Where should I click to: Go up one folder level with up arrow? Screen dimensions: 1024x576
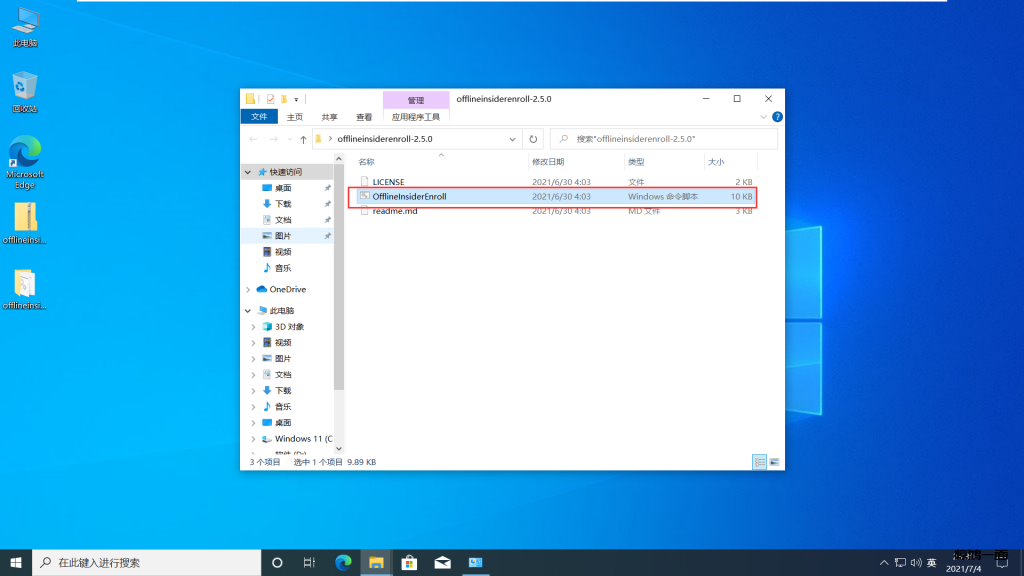(303, 139)
